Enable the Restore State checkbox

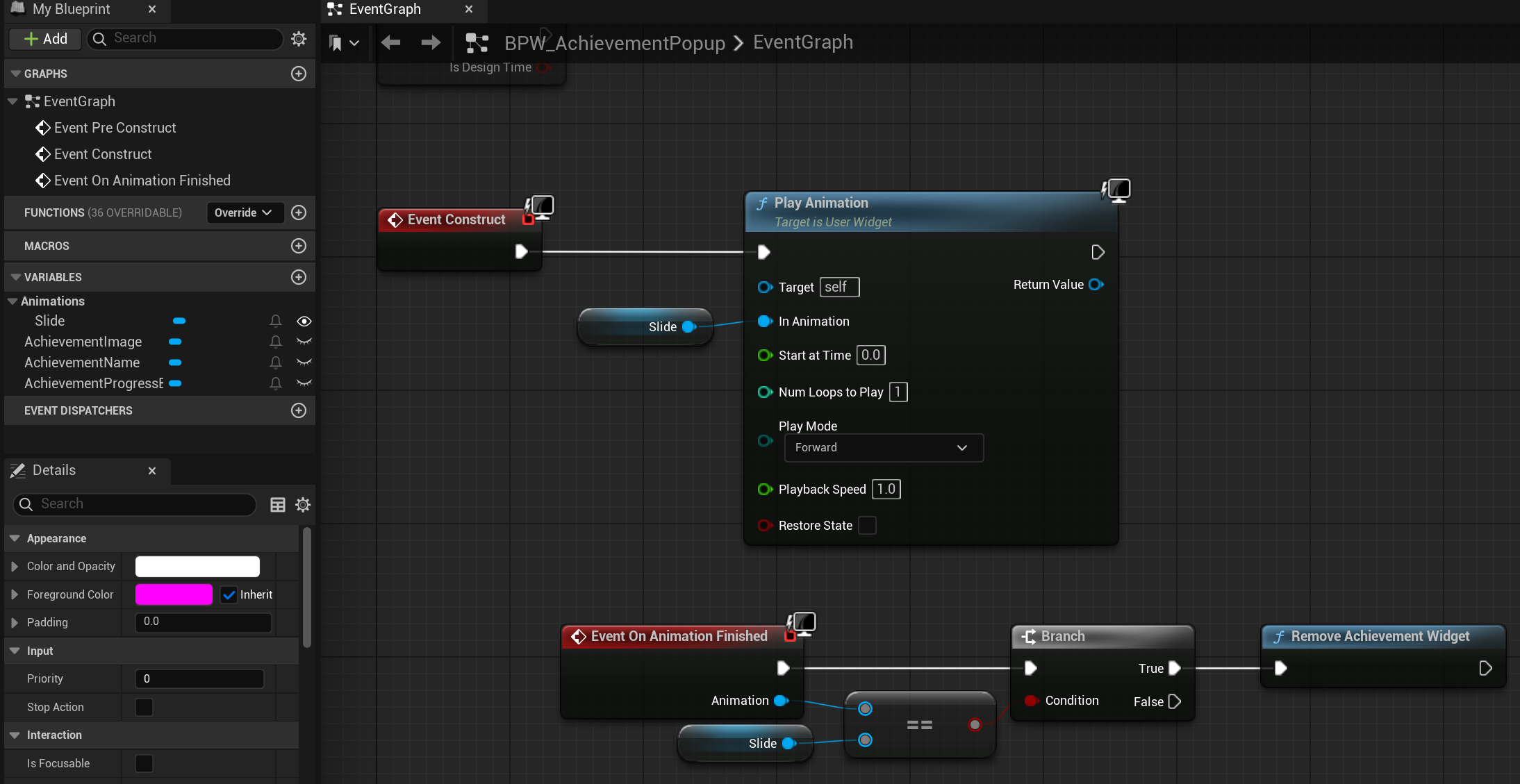tap(867, 526)
